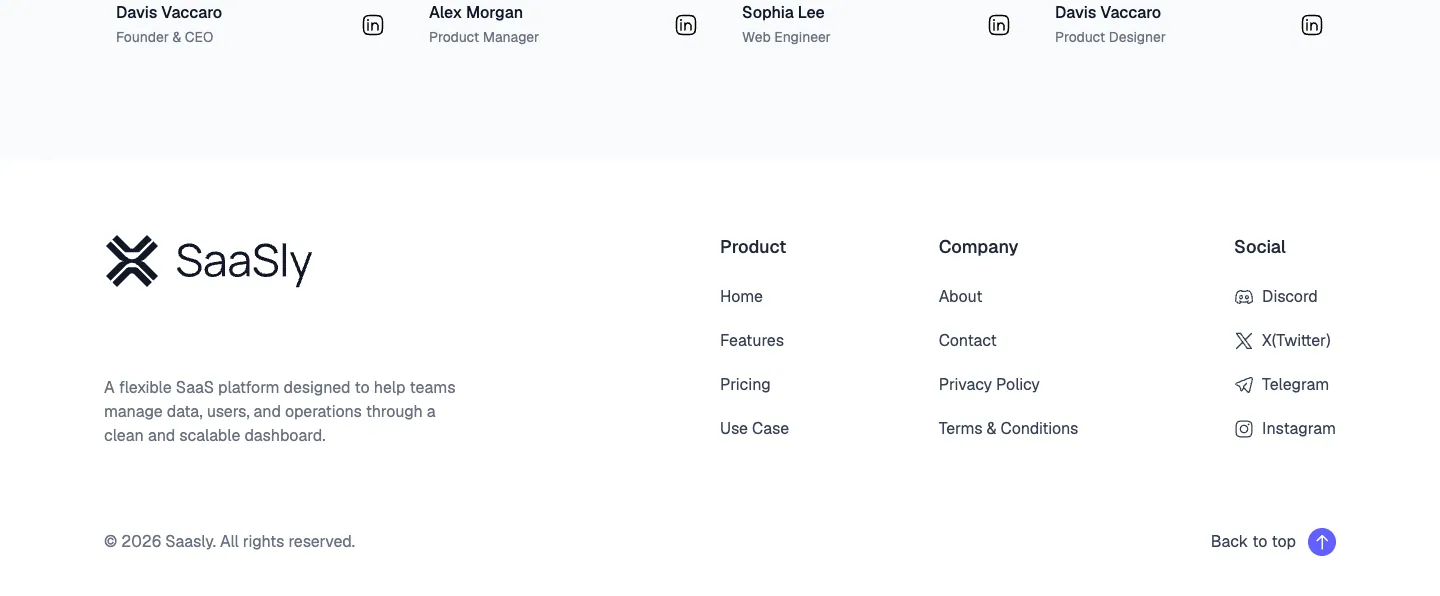The height and width of the screenshot is (596, 1440).
Task: Click the Discord icon in Social
Action: point(1244,297)
